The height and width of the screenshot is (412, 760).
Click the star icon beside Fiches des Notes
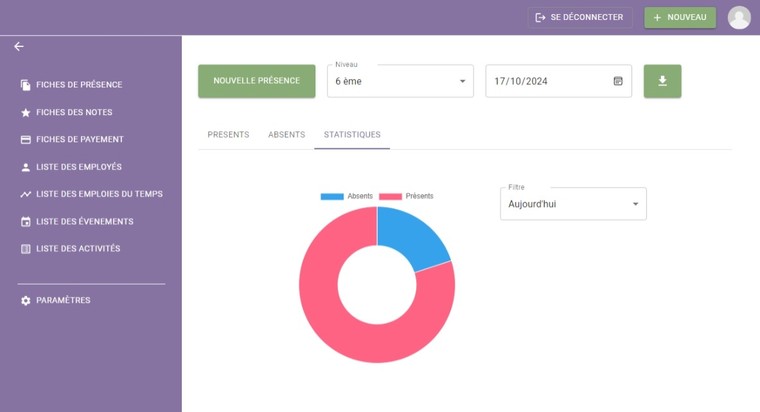(x=26, y=112)
